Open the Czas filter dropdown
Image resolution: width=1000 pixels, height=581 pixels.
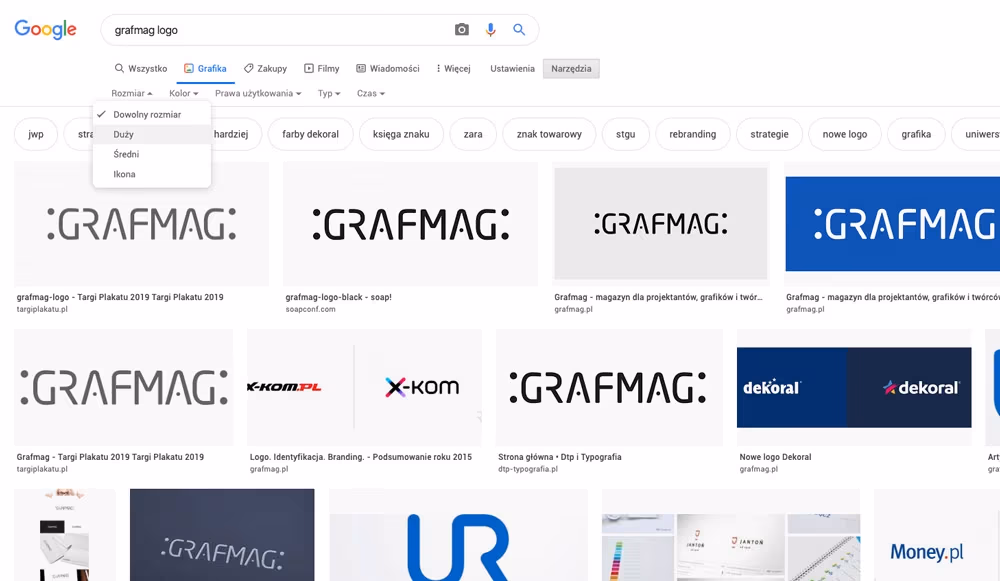pyautogui.click(x=371, y=93)
